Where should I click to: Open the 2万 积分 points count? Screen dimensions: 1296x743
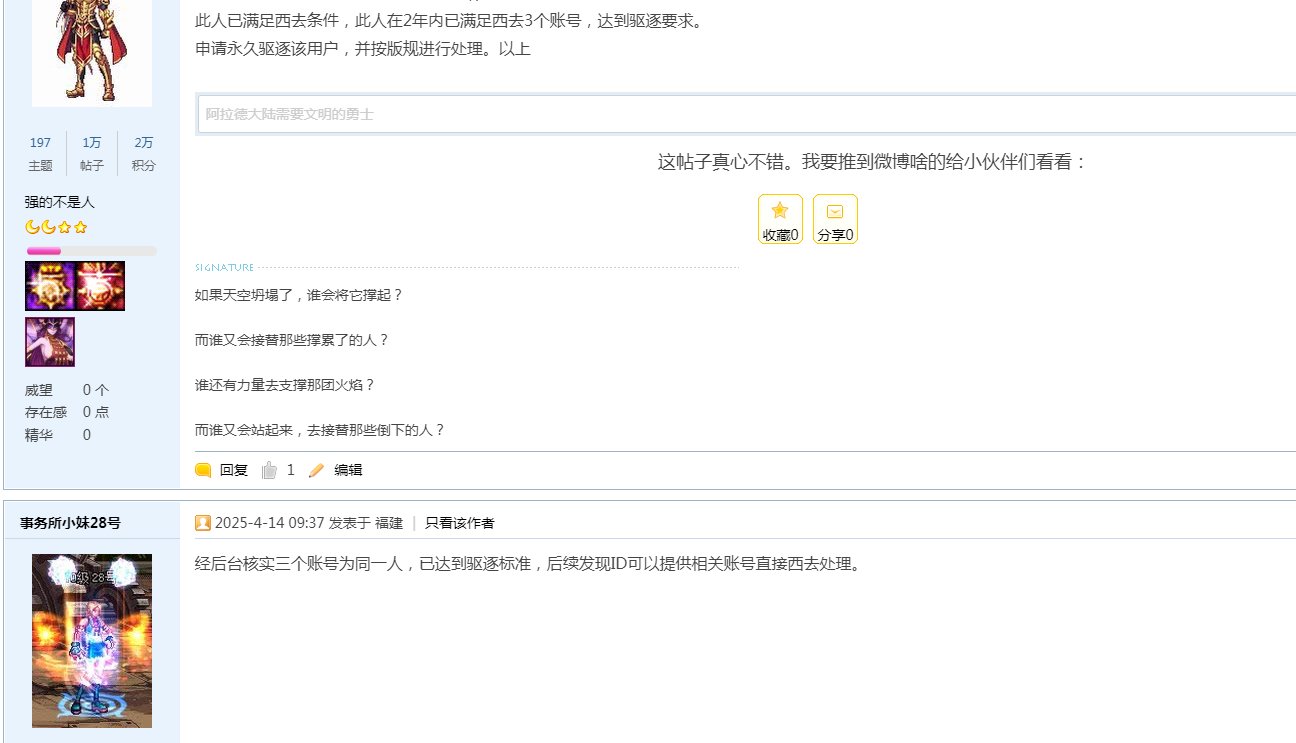click(144, 153)
